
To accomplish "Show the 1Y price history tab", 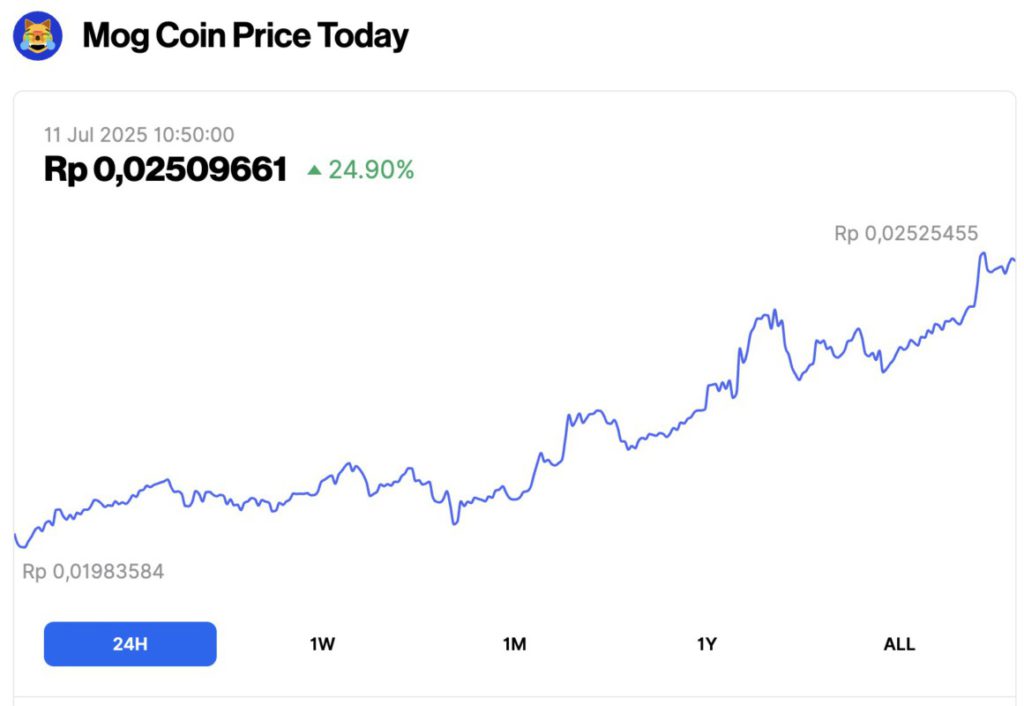I will pyautogui.click(x=707, y=644).
